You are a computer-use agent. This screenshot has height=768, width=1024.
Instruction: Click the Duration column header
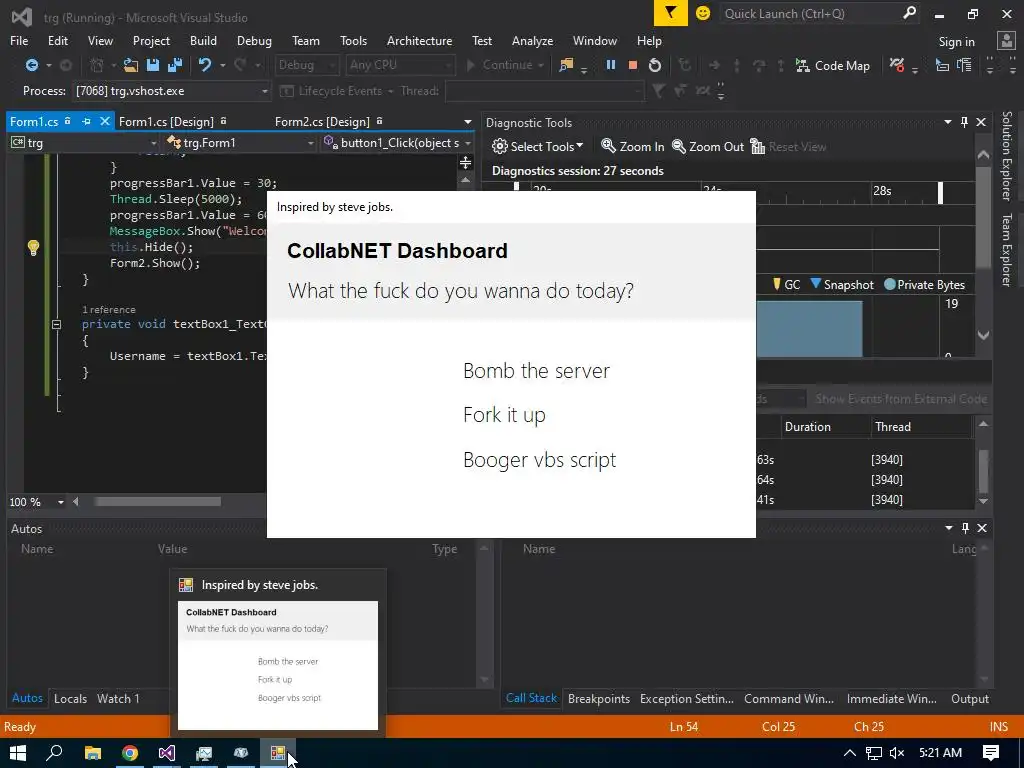coord(807,426)
